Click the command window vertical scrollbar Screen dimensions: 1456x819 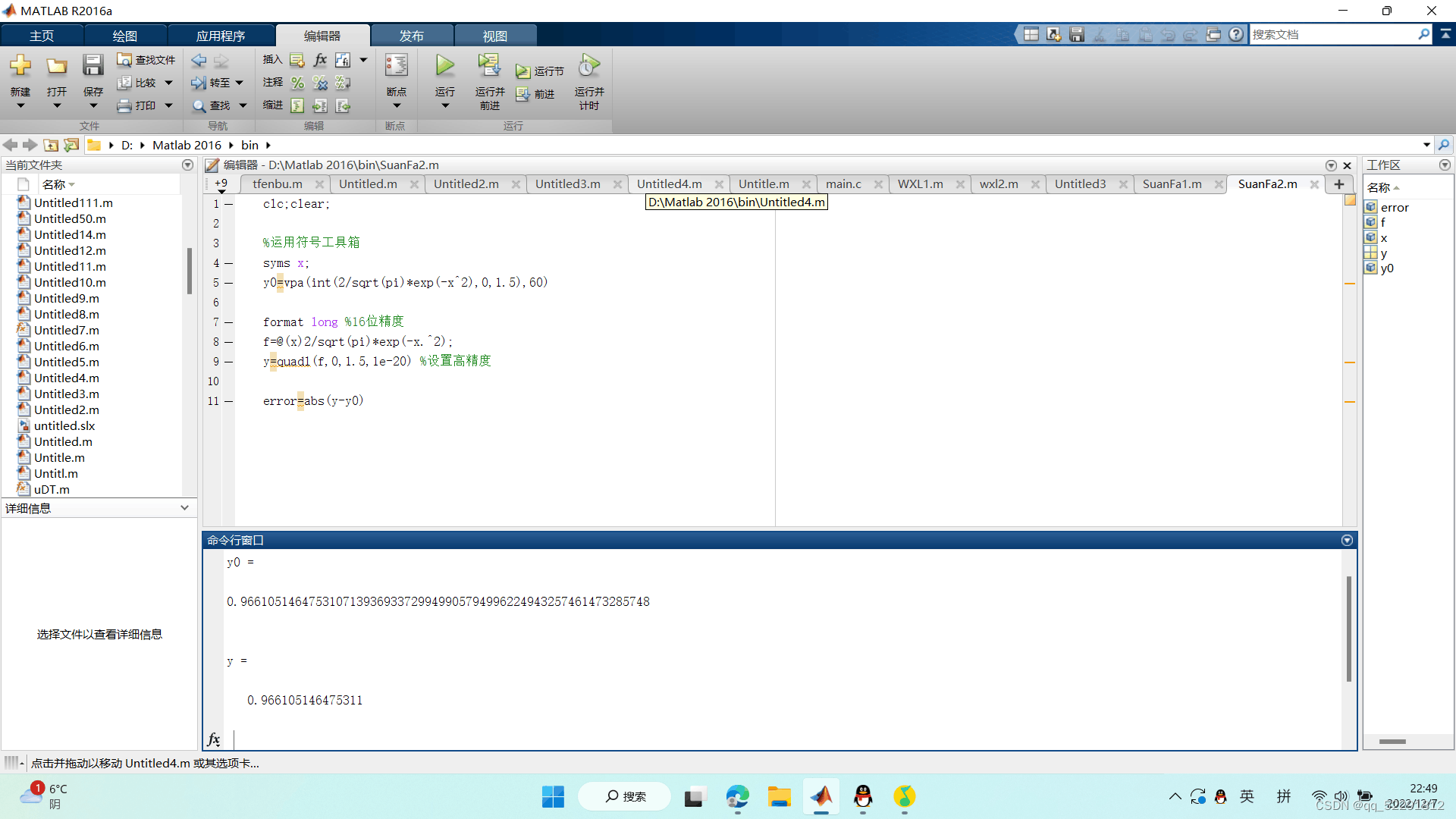1348,629
